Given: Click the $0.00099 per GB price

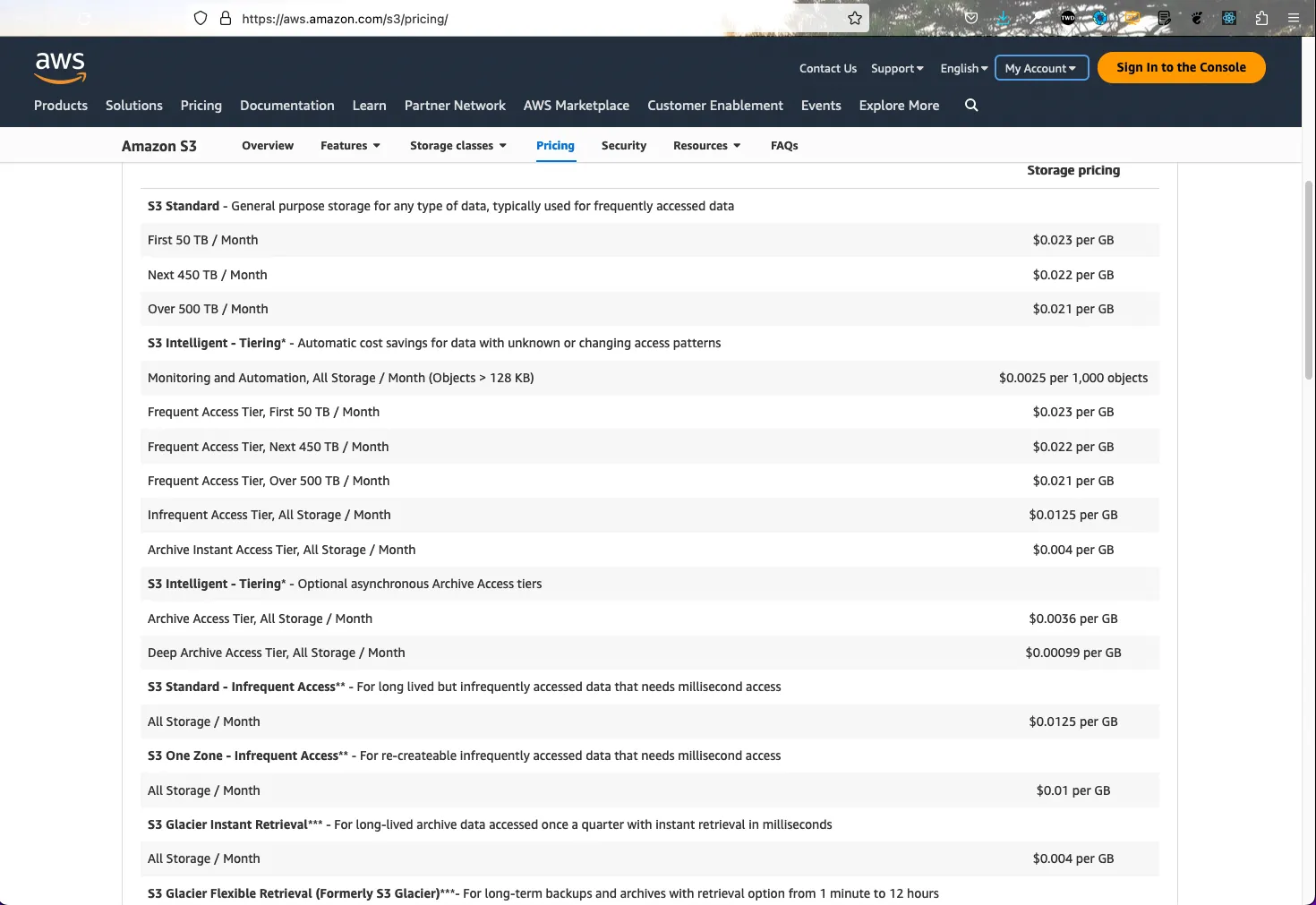Looking at the screenshot, I should pyautogui.click(x=1073, y=653).
